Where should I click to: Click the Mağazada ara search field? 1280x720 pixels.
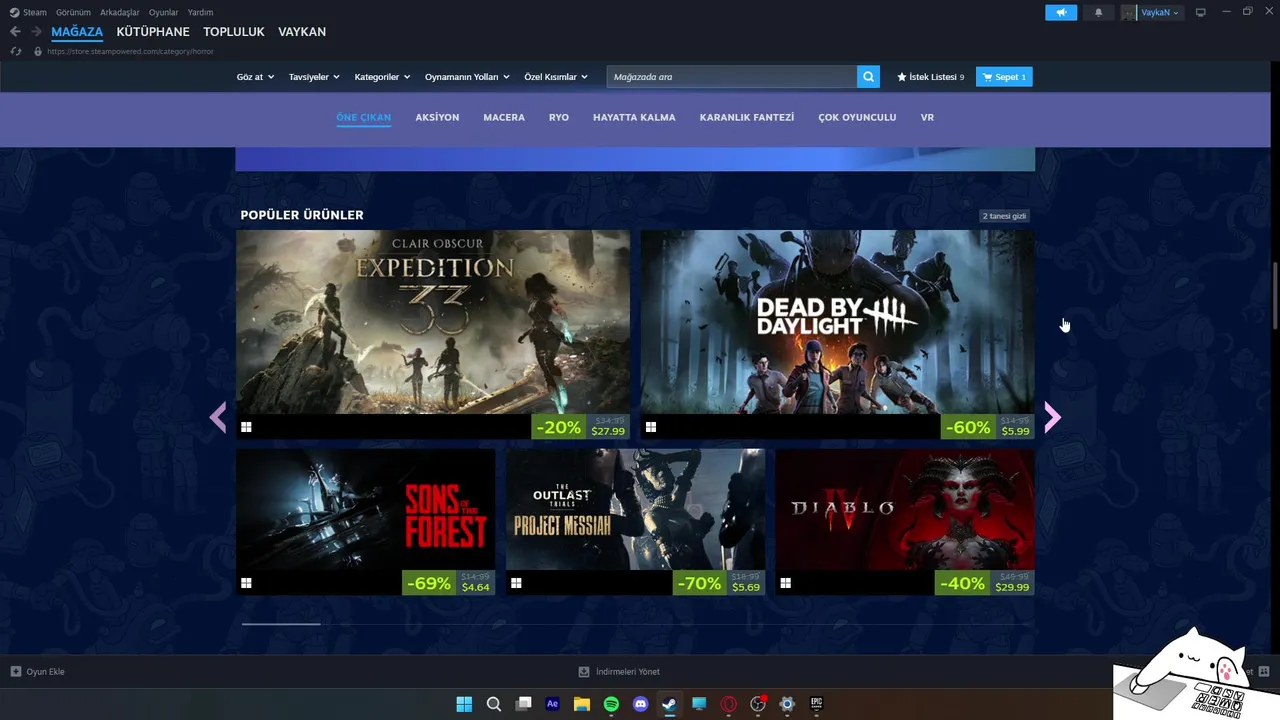732,77
